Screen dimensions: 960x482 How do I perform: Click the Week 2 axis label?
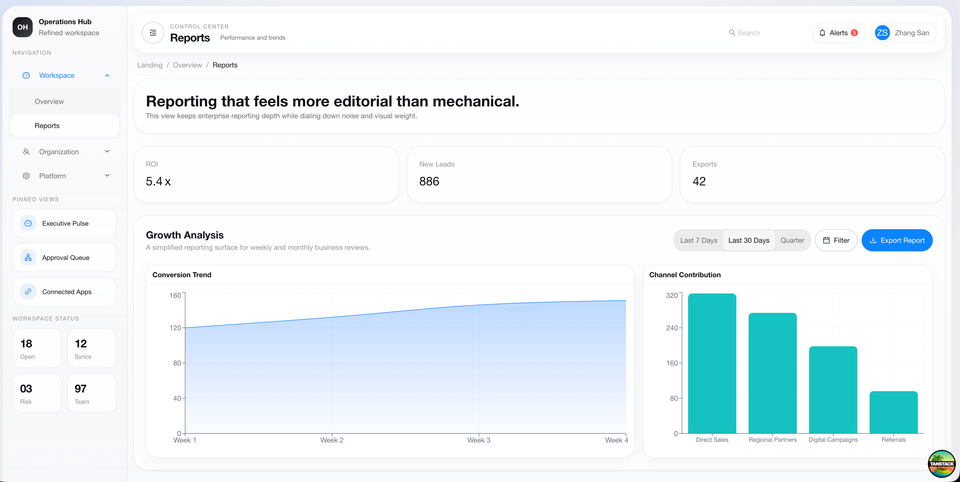click(x=332, y=440)
